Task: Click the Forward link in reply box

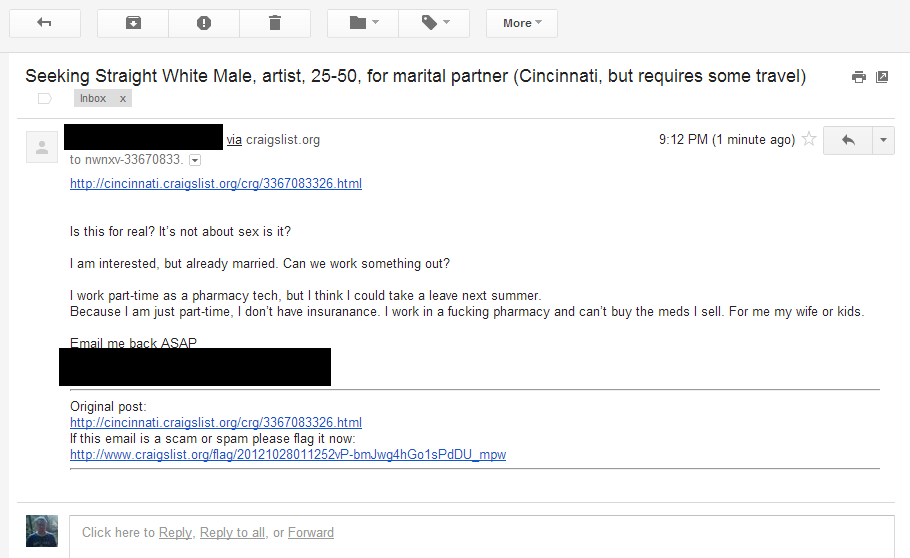Action: tap(311, 532)
